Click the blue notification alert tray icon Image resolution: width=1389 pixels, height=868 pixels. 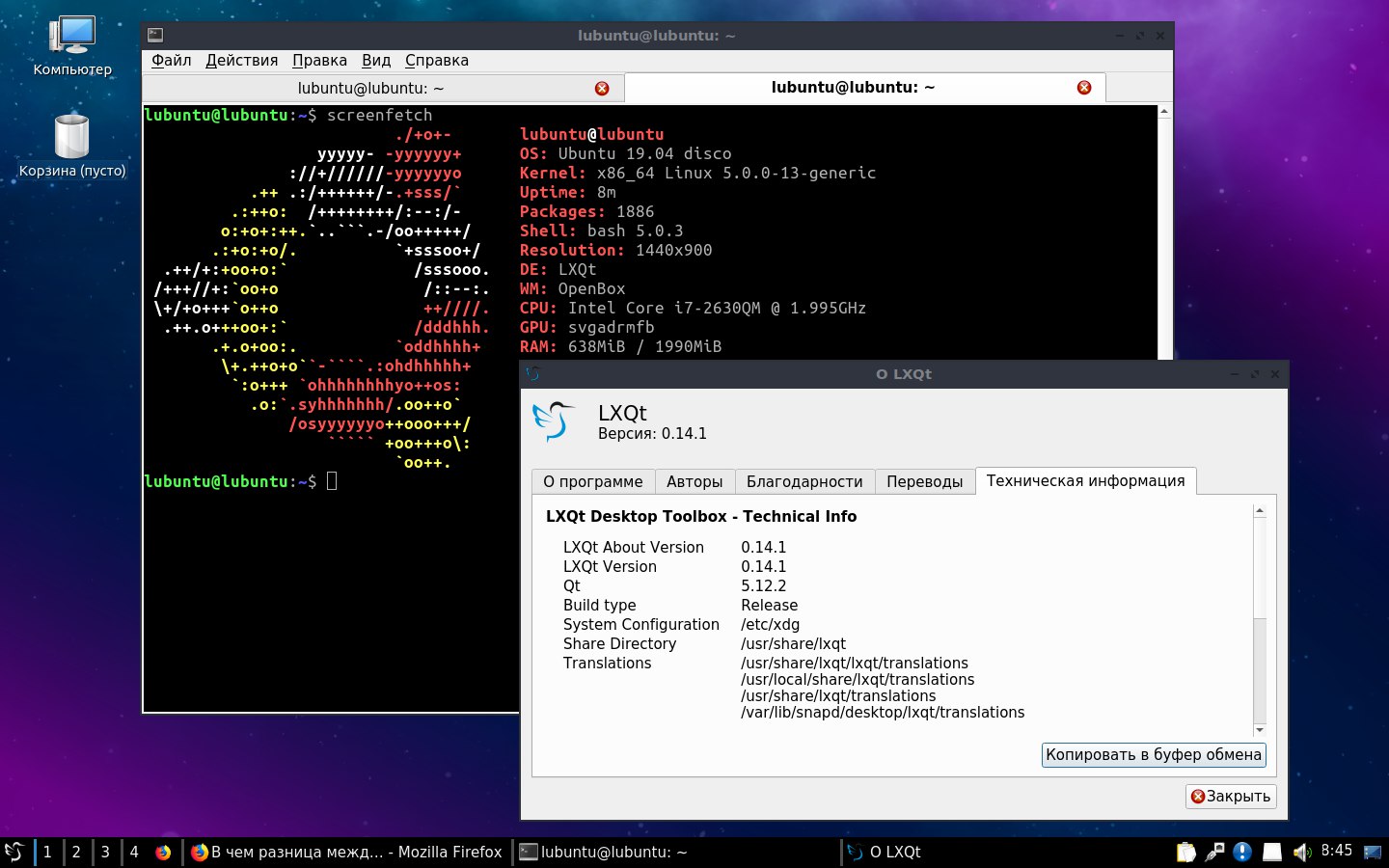1242,852
